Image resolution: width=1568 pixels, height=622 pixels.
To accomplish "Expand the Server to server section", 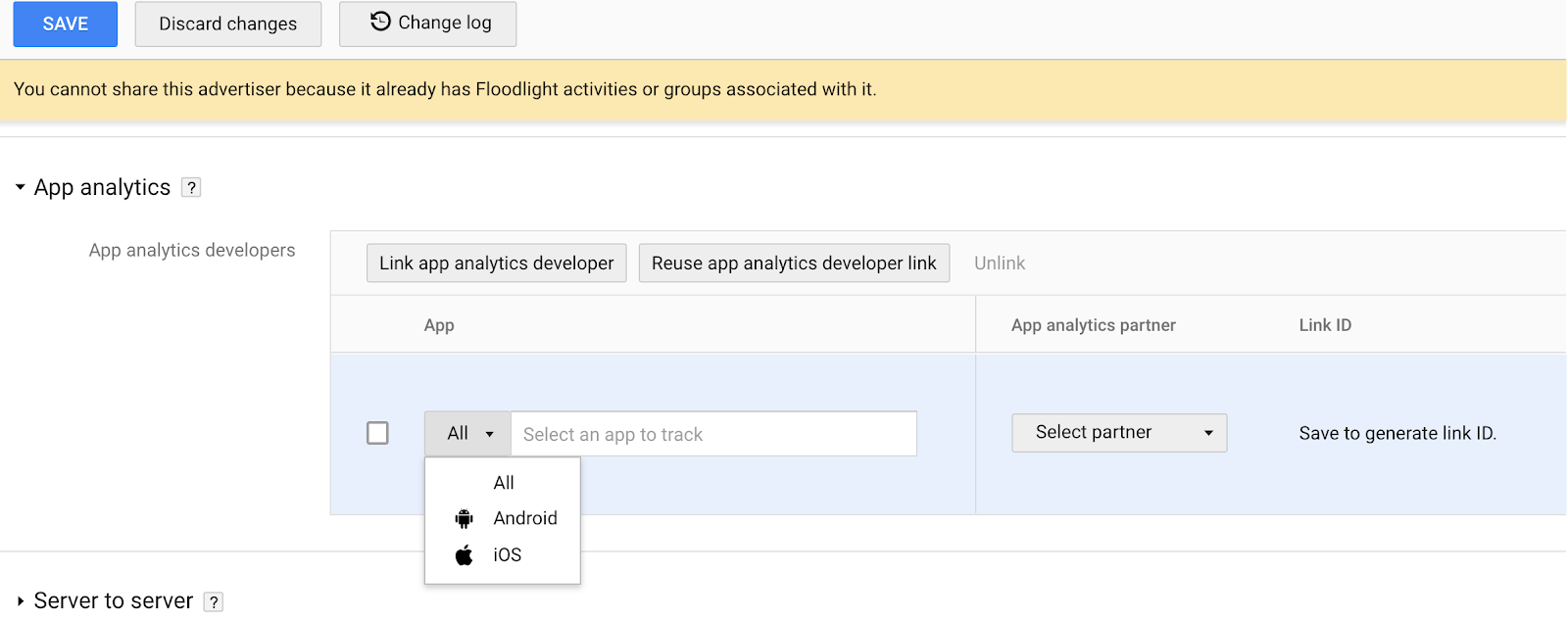I will pyautogui.click(x=20, y=601).
